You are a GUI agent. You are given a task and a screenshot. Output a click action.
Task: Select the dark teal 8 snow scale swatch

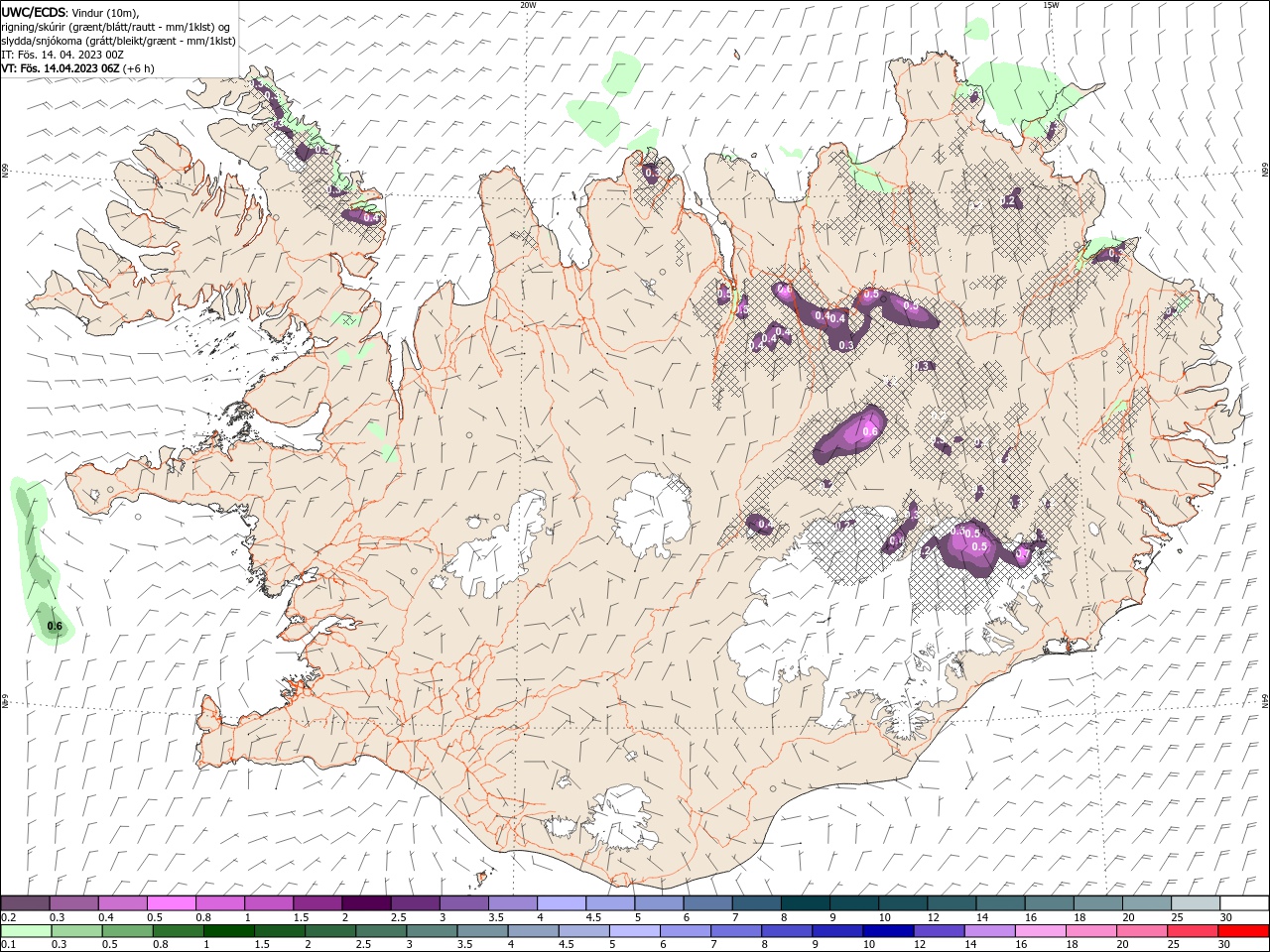pyautogui.click(x=806, y=903)
